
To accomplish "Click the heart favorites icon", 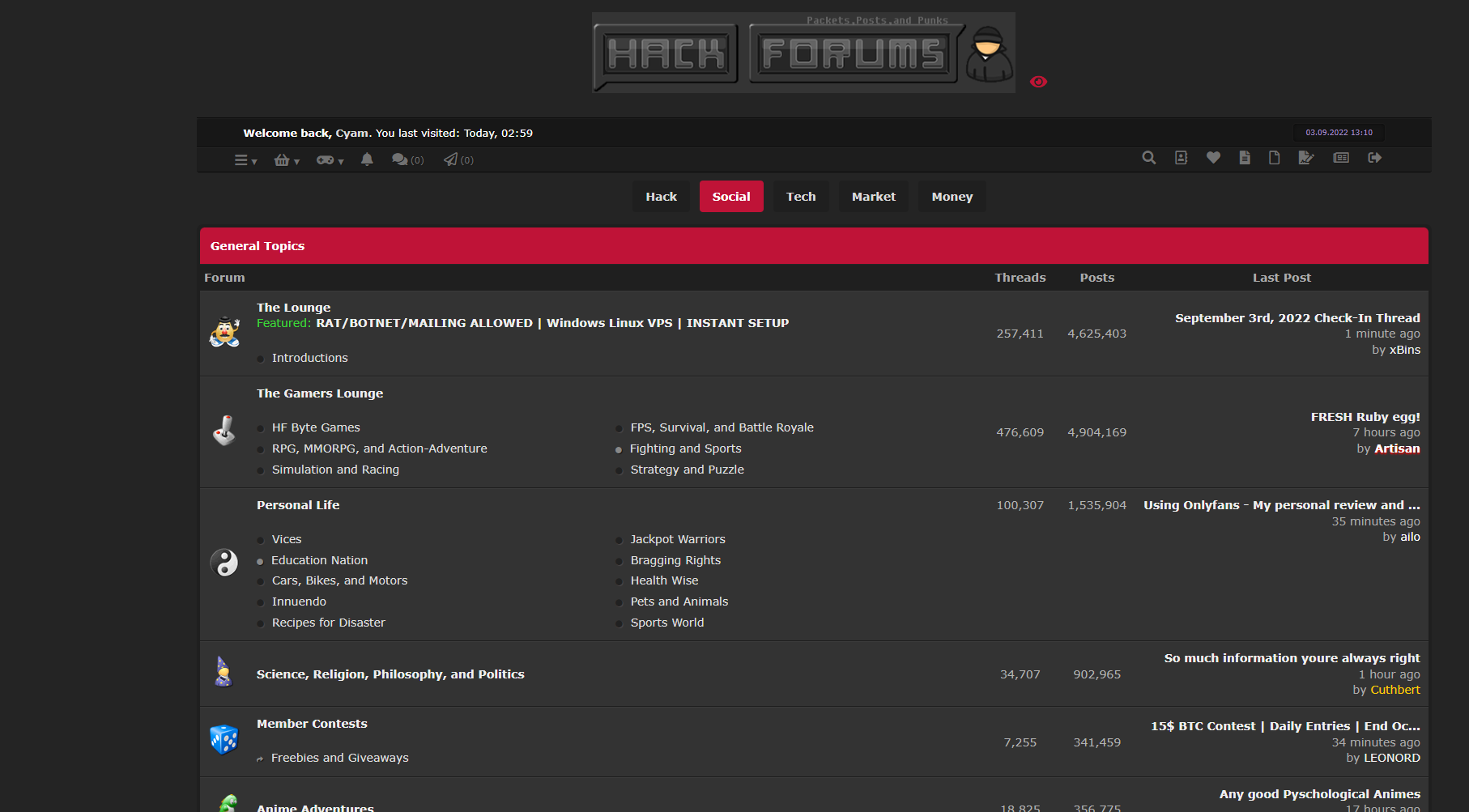I will coord(1213,158).
